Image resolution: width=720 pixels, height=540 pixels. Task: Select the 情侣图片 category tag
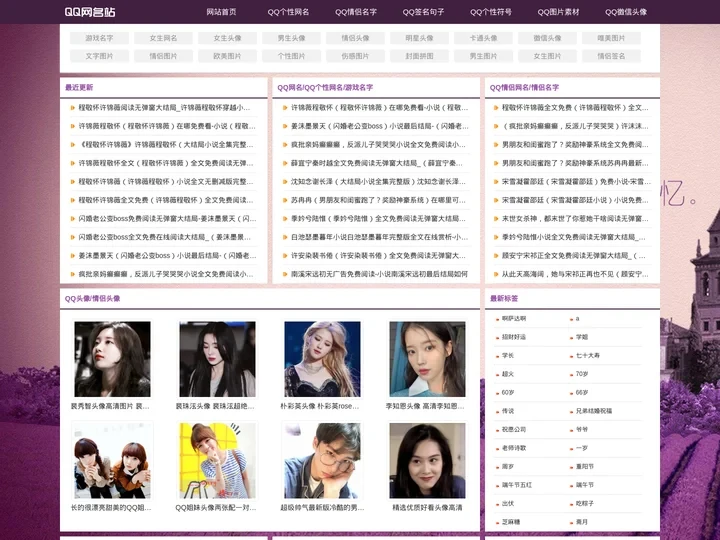pyautogui.click(x=163, y=56)
